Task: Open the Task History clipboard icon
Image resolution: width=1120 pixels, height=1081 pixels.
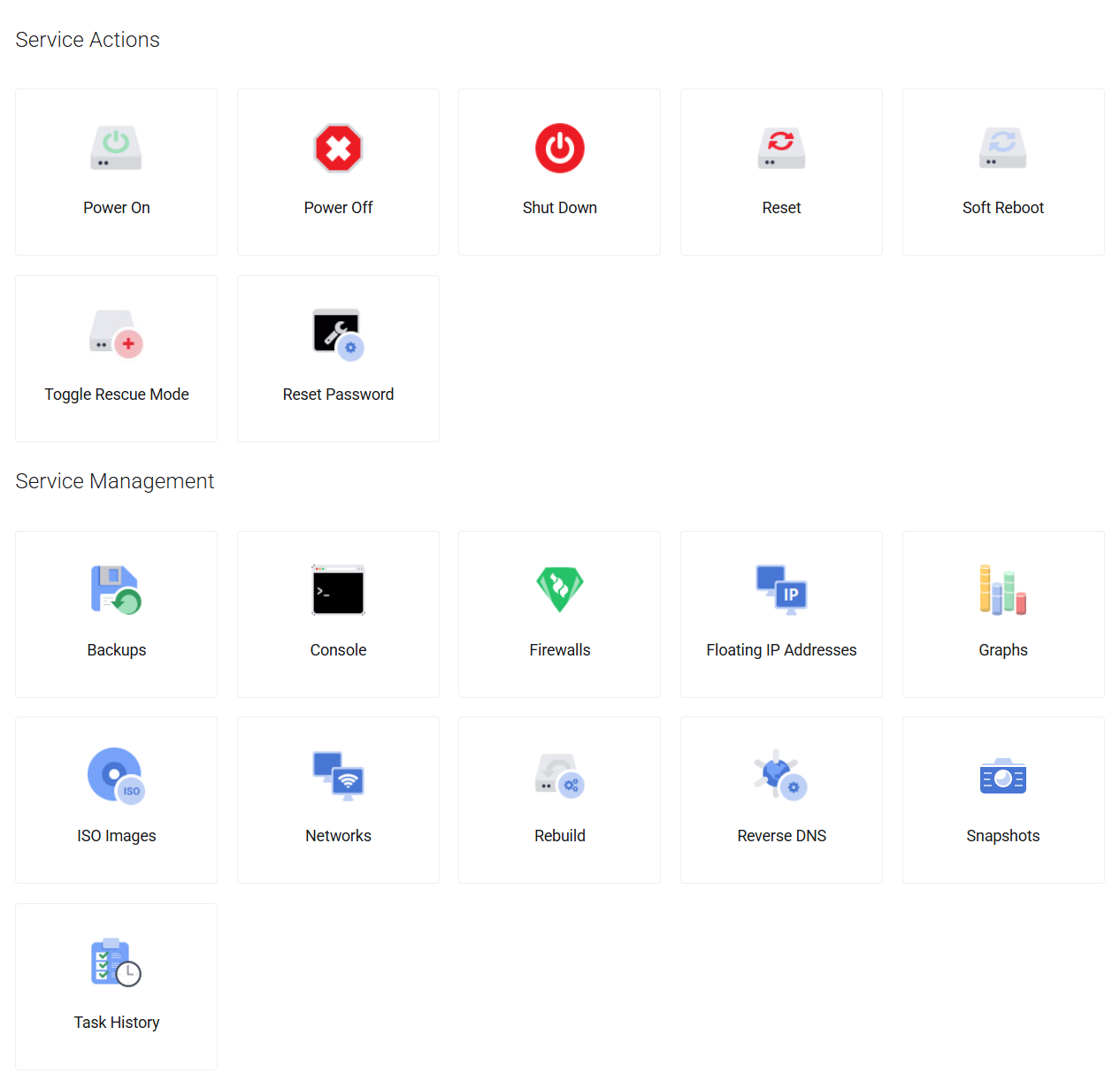Action: click(116, 962)
